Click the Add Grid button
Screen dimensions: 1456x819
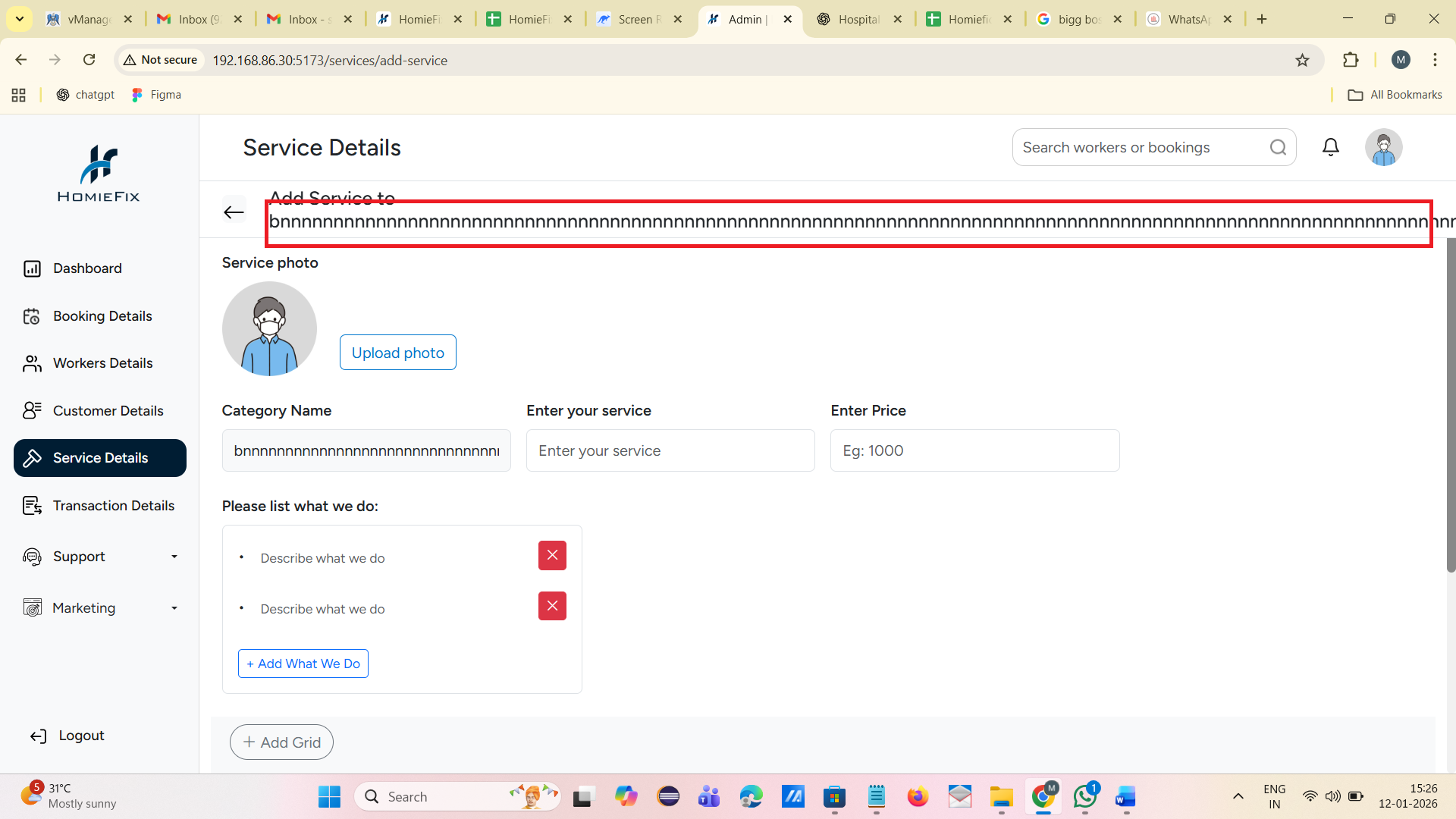tap(281, 742)
